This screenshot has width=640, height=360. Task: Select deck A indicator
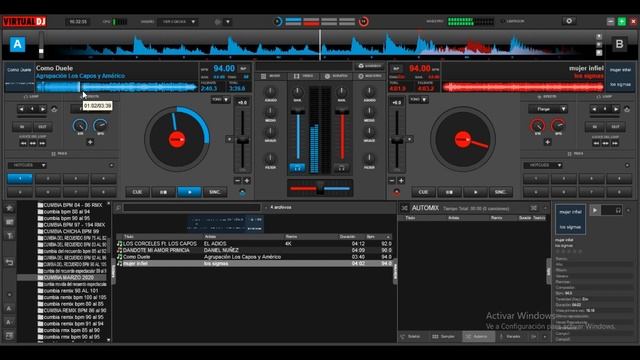pos(18,44)
